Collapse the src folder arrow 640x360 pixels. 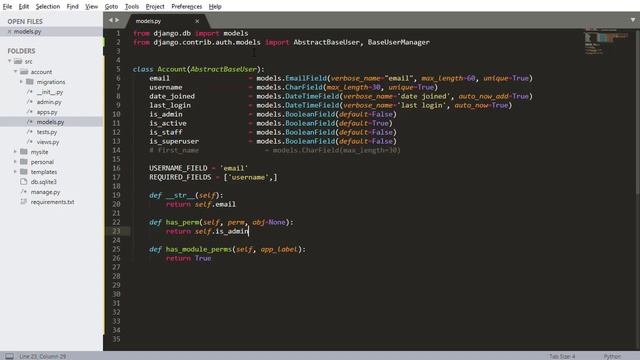[x=9, y=61]
